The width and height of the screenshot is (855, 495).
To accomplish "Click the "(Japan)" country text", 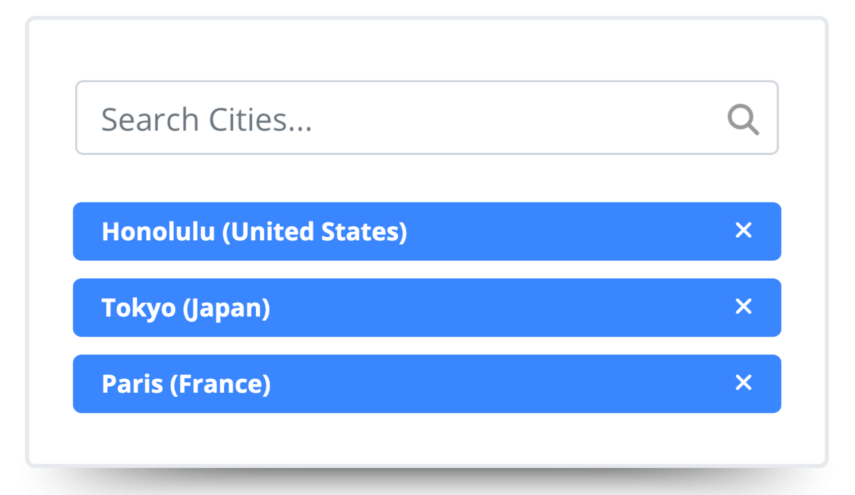I will pyautogui.click(x=226, y=308).
